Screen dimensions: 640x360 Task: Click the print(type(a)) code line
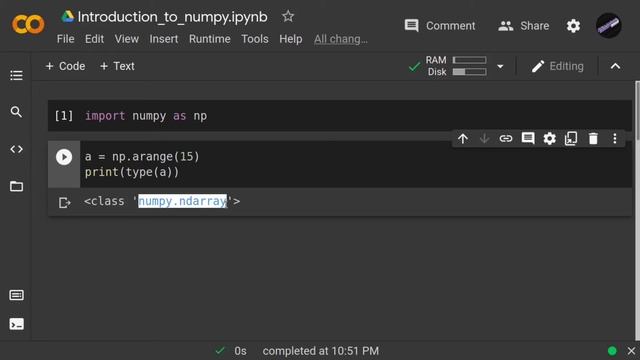click(132, 172)
